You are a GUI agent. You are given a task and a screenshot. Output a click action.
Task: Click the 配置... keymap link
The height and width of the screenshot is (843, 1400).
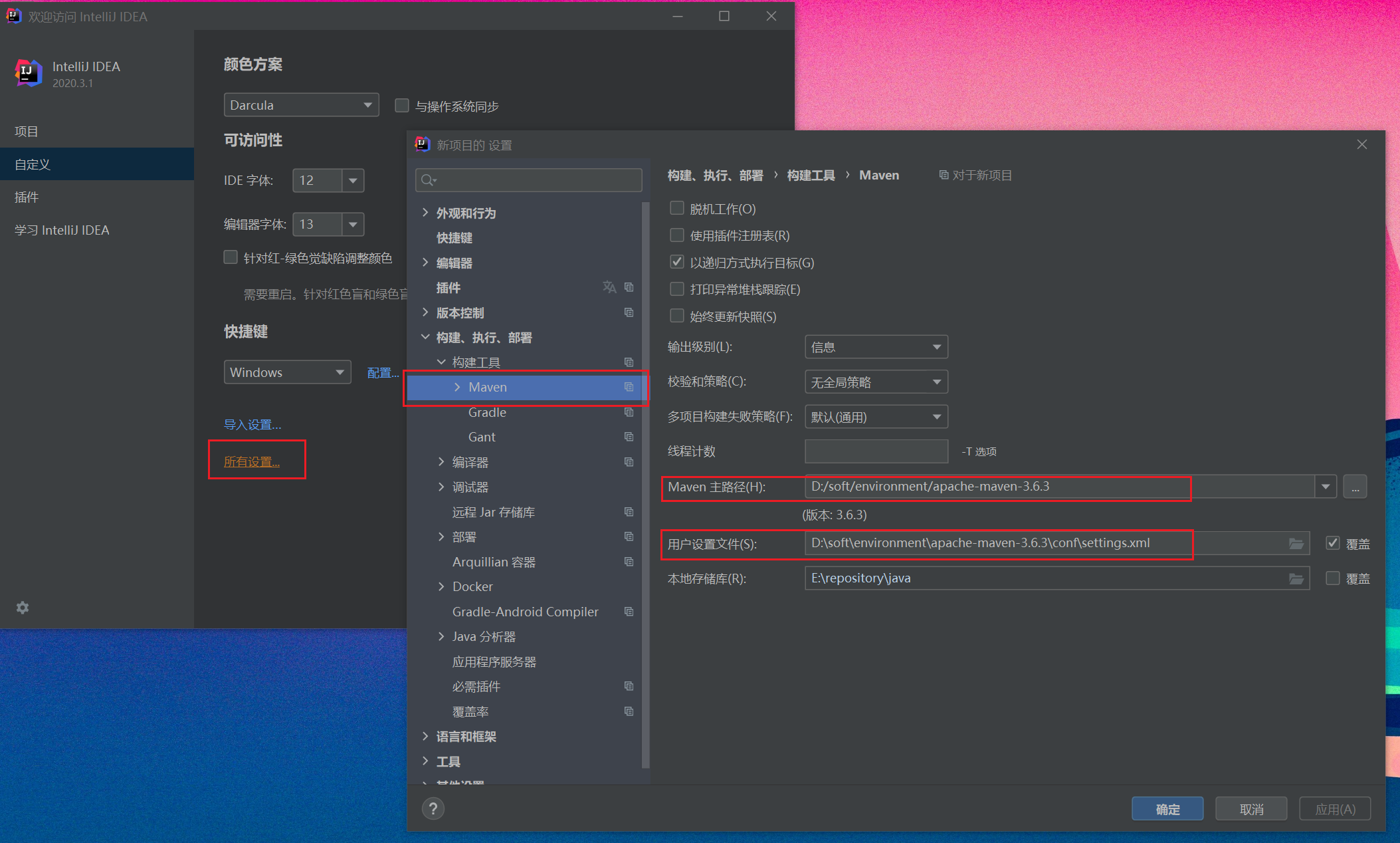[x=383, y=373]
